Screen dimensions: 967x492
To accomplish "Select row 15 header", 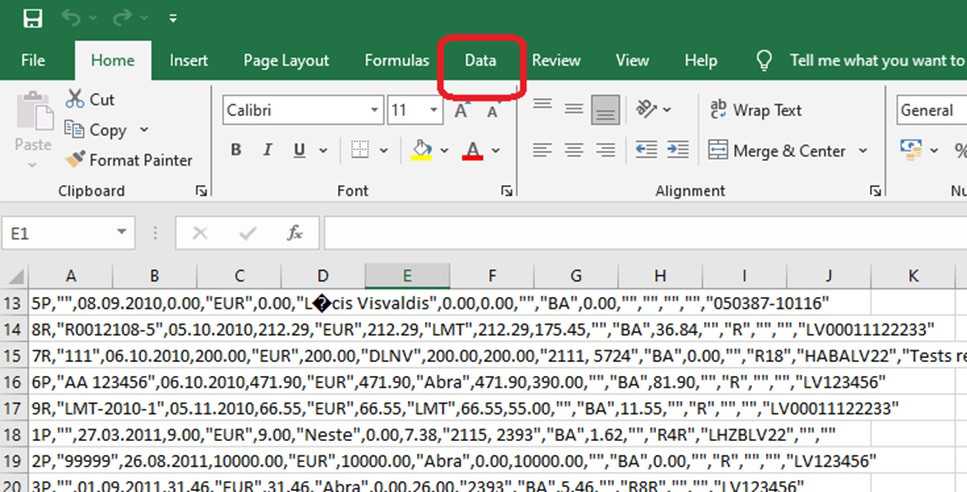I will (x=13, y=356).
